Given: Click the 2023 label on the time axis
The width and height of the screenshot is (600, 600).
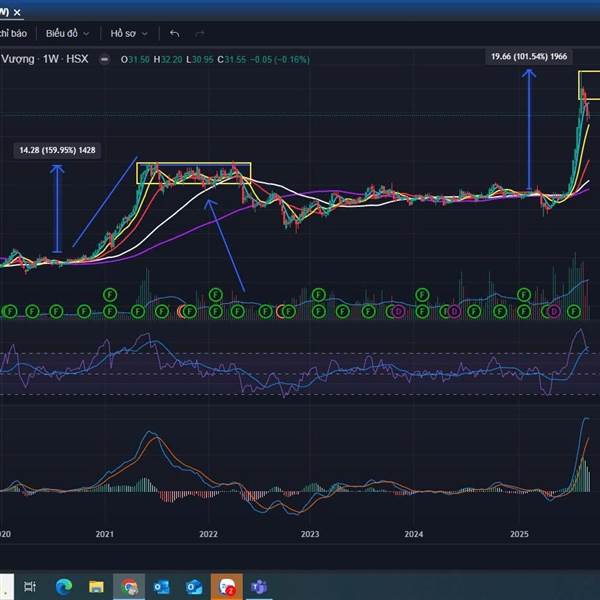Looking at the screenshot, I should pos(310,535).
